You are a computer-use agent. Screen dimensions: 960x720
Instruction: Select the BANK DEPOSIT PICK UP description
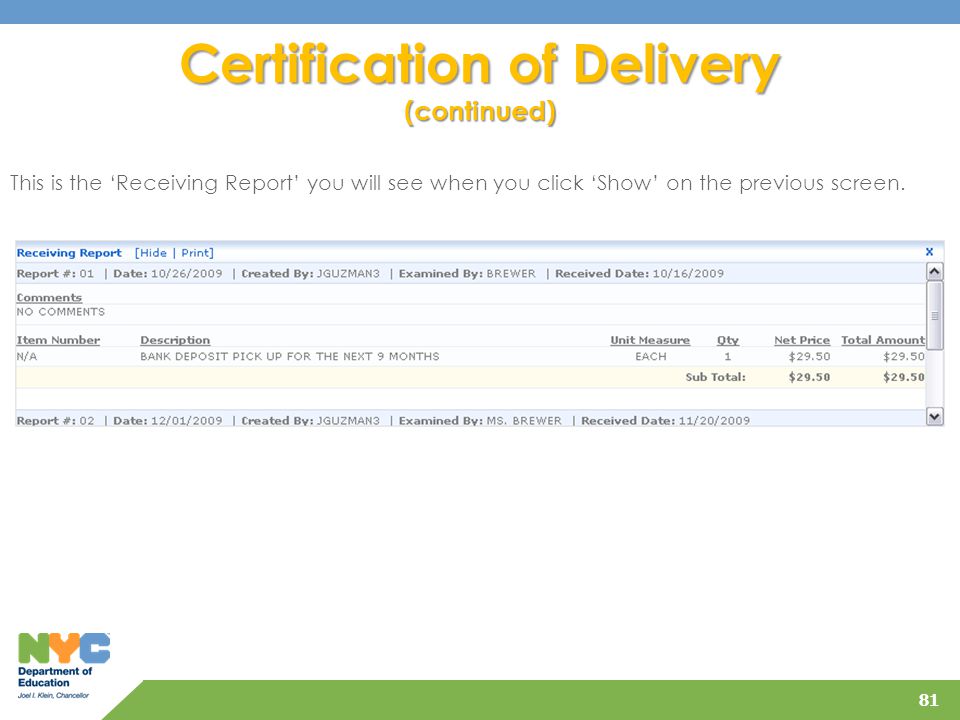290,356
